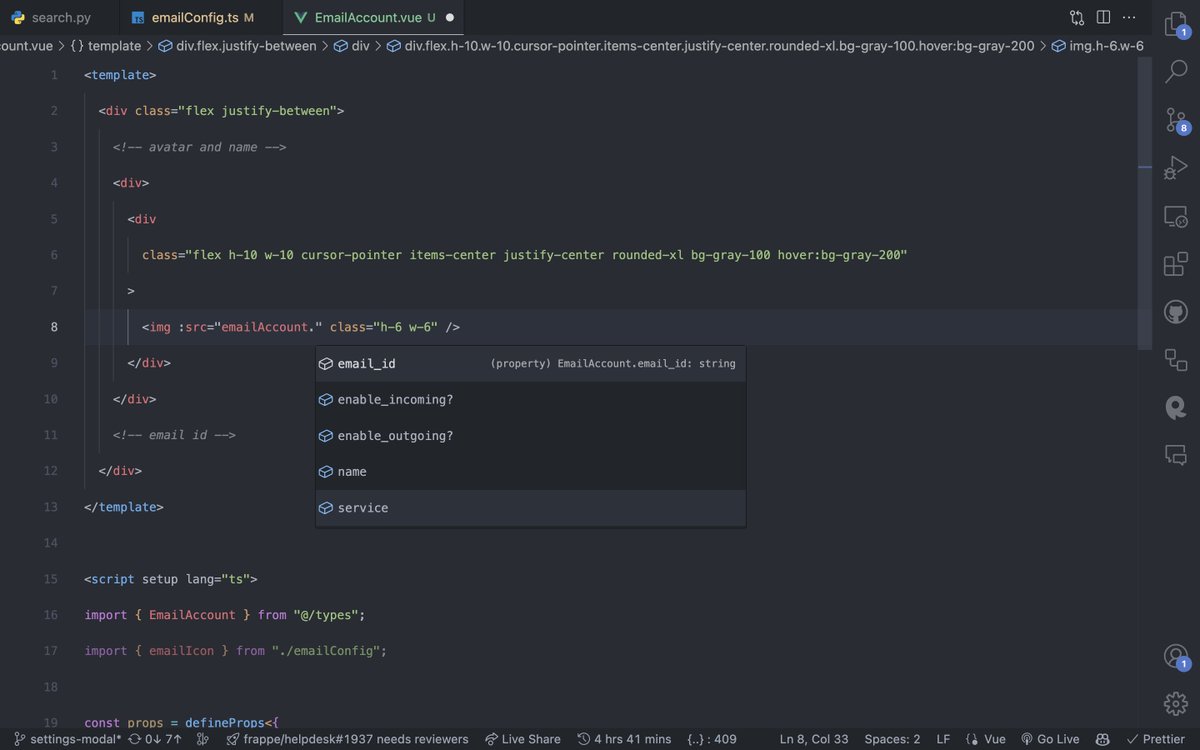This screenshot has width=1200, height=750.
Task: Click the plain div breadcrumb item
Action: click(x=351, y=46)
